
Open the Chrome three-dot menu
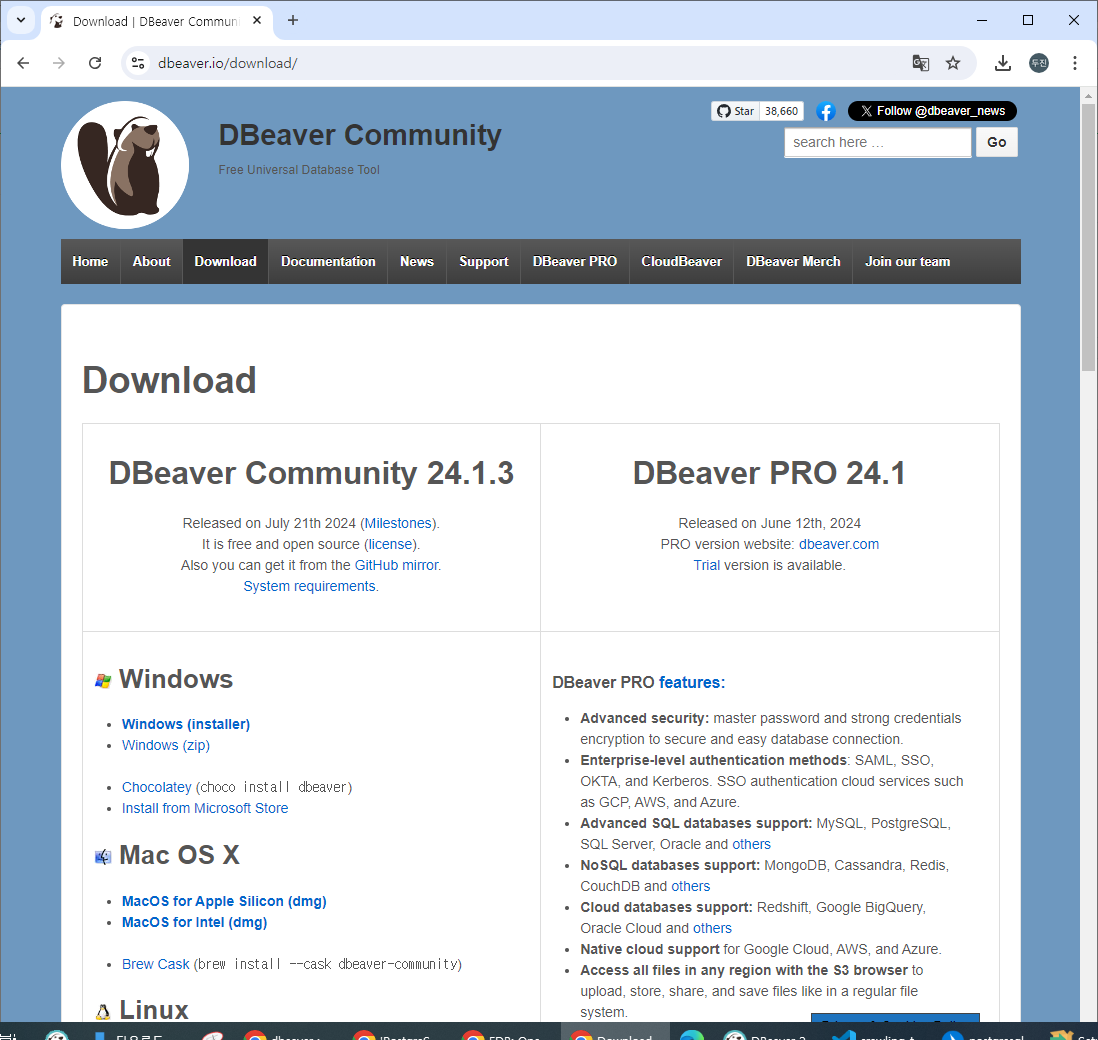click(x=1075, y=63)
